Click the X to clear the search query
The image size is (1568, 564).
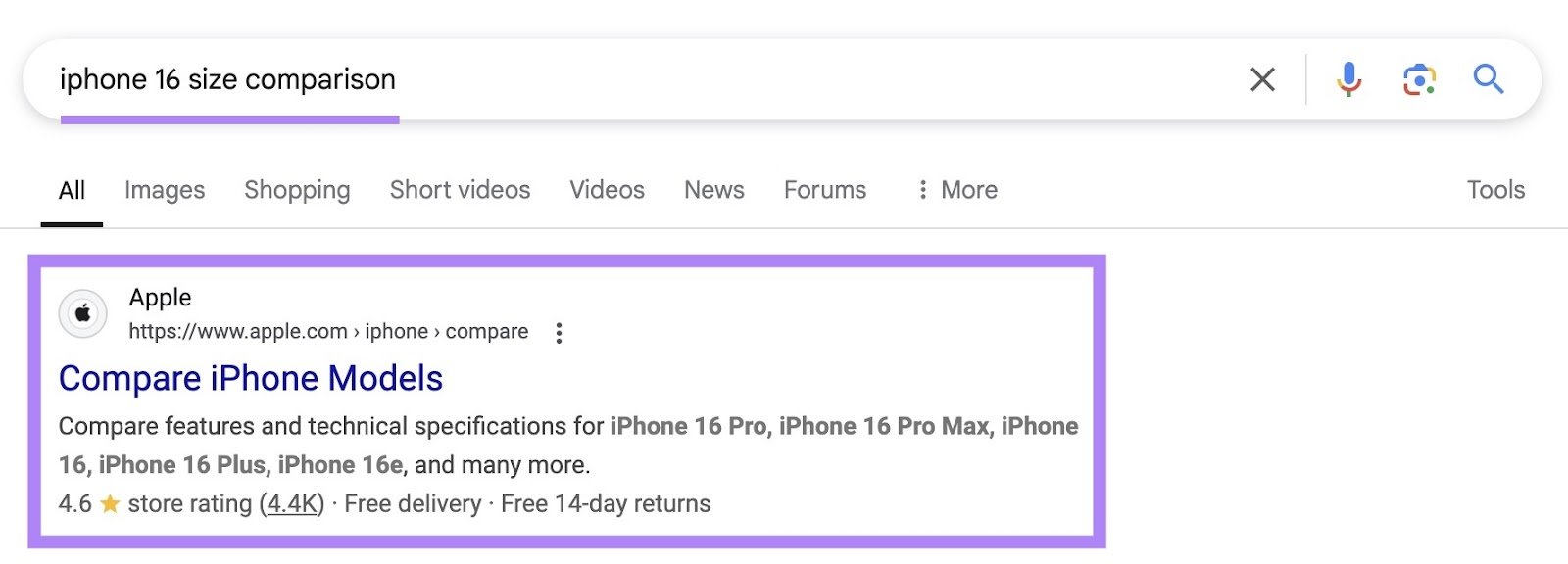click(x=1262, y=78)
